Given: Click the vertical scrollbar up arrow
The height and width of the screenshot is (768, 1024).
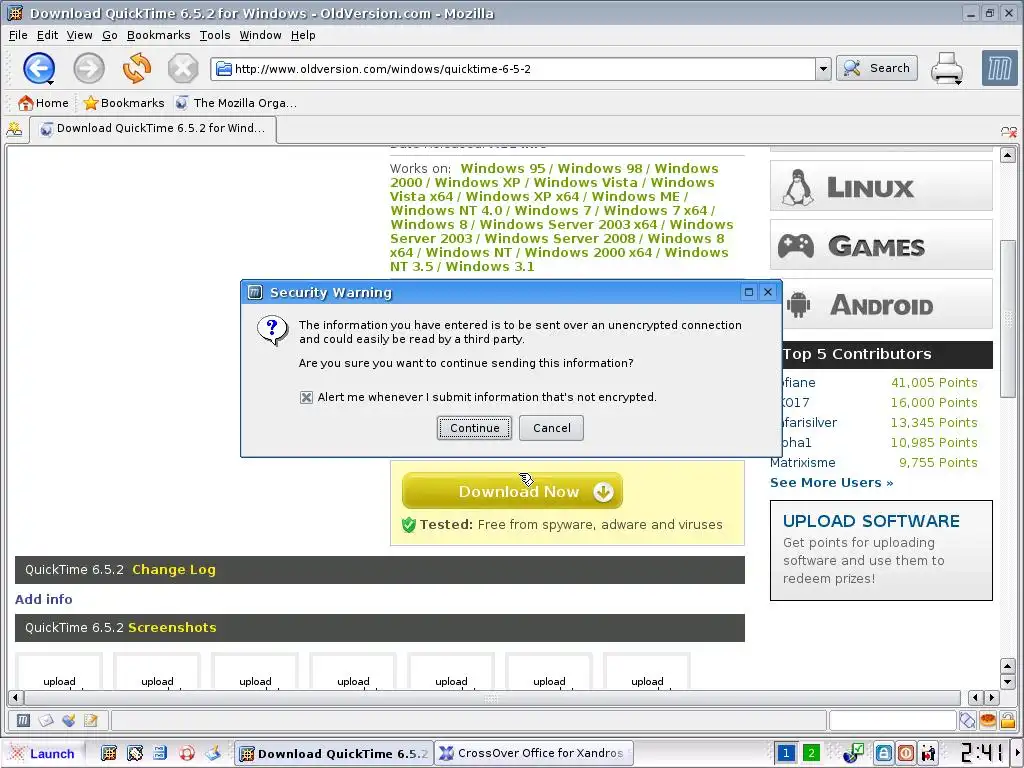Looking at the screenshot, I should [x=1008, y=155].
